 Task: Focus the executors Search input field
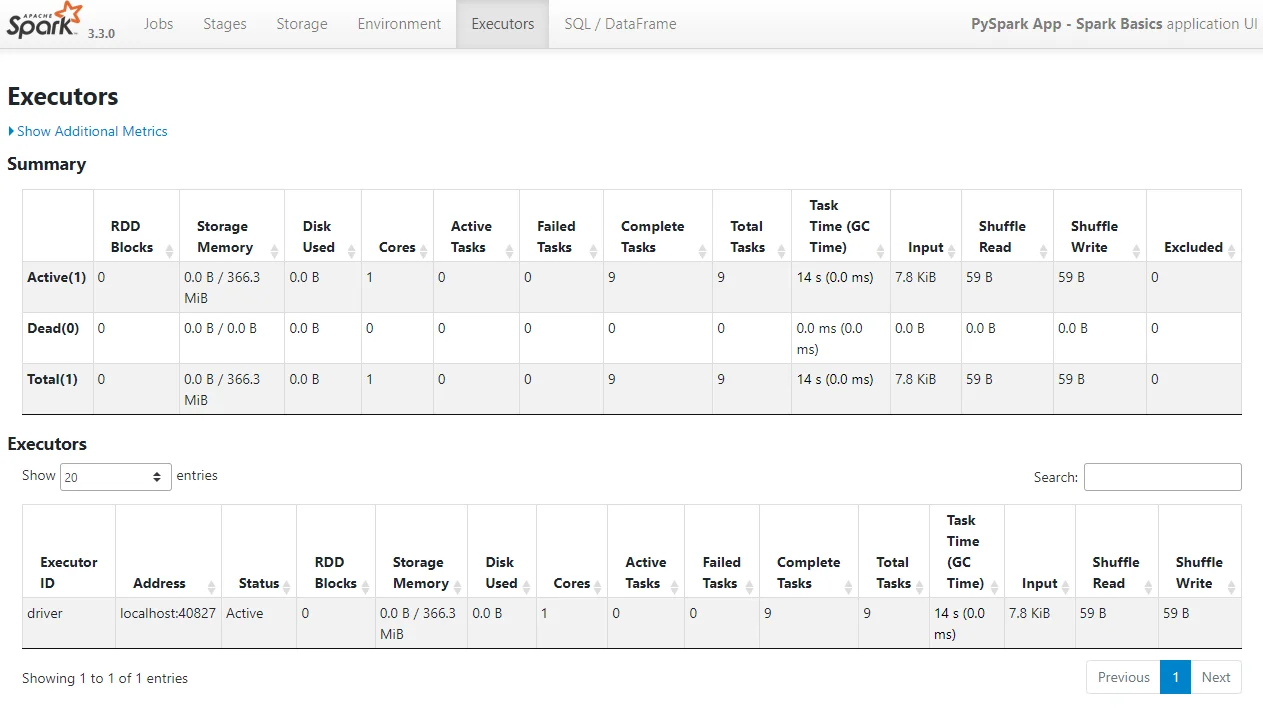coord(1162,477)
